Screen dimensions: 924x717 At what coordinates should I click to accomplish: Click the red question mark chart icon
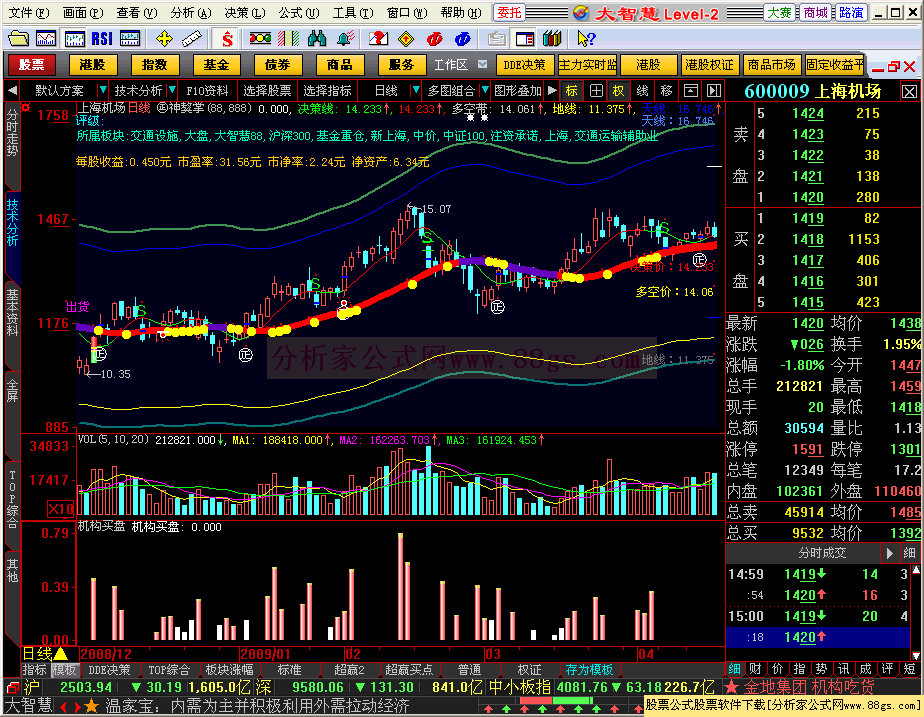point(378,39)
